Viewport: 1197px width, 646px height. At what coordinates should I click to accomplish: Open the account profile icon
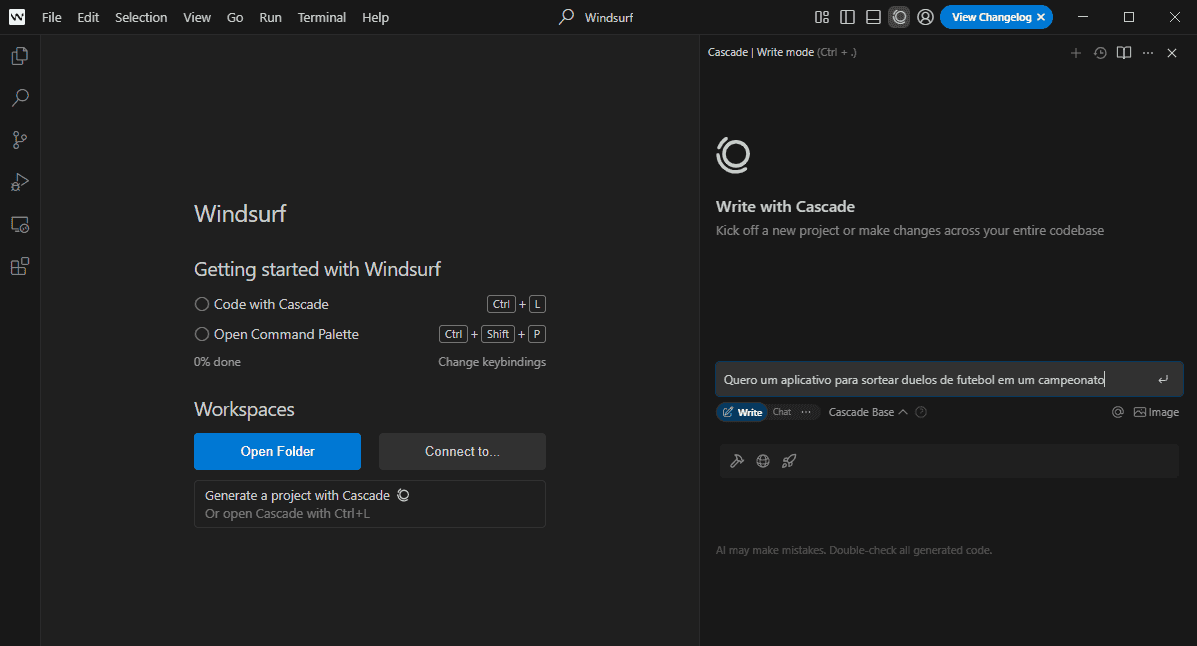pyautogui.click(x=925, y=17)
